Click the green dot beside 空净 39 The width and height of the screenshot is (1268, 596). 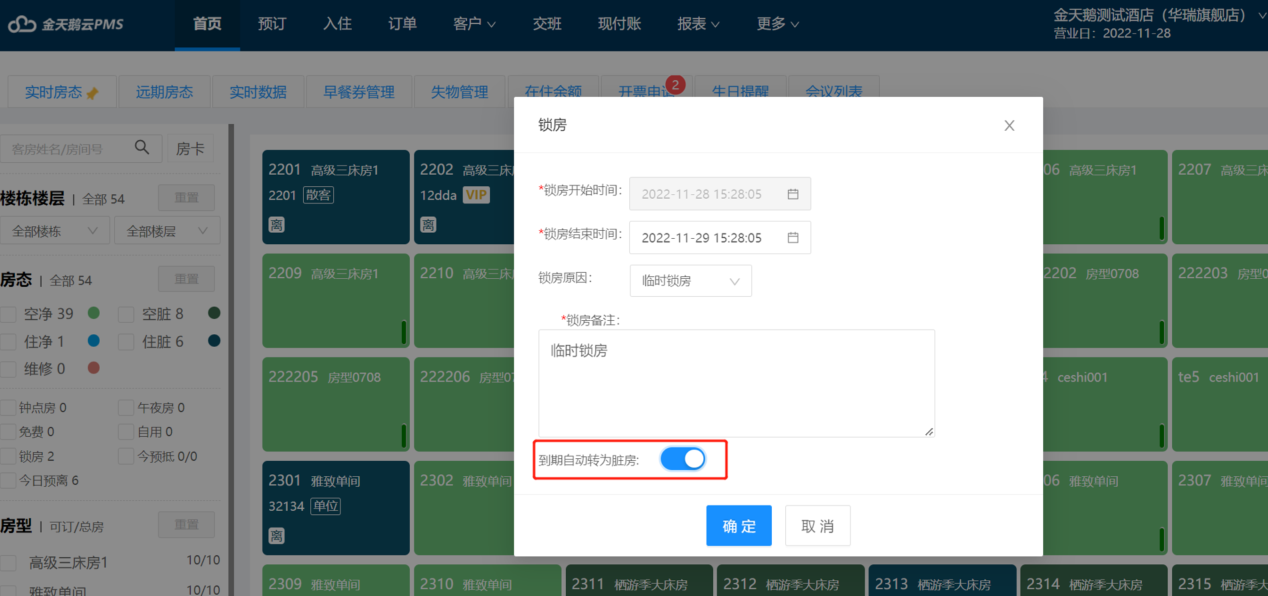tap(94, 313)
